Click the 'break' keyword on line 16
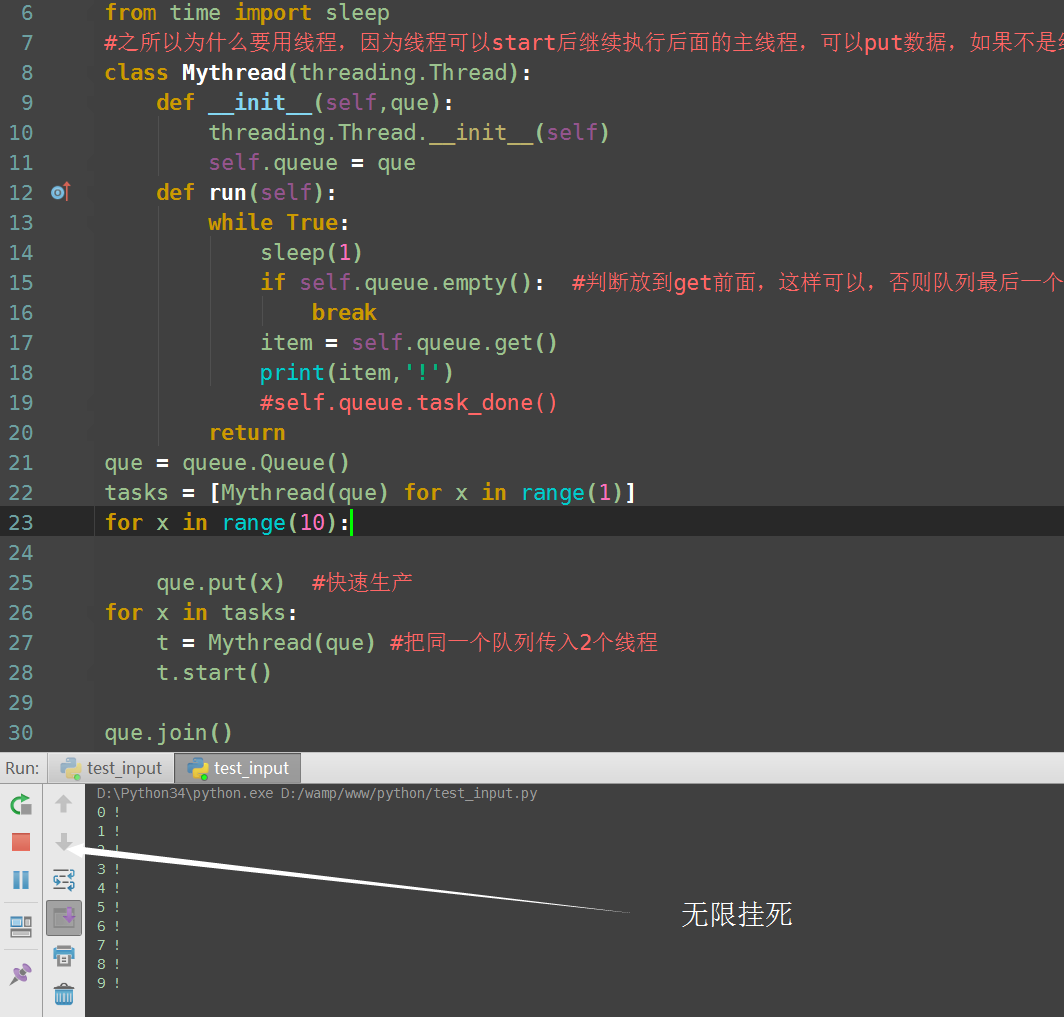This screenshot has width=1064, height=1017. [x=344, y=313]
